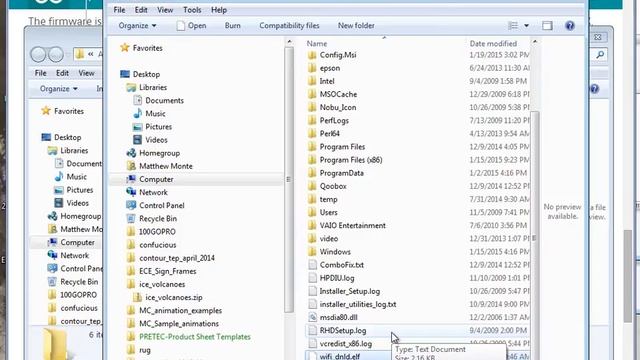Select the Qoobox folder
This screenshot has width=640, height=360.
(x=327, y=186)
